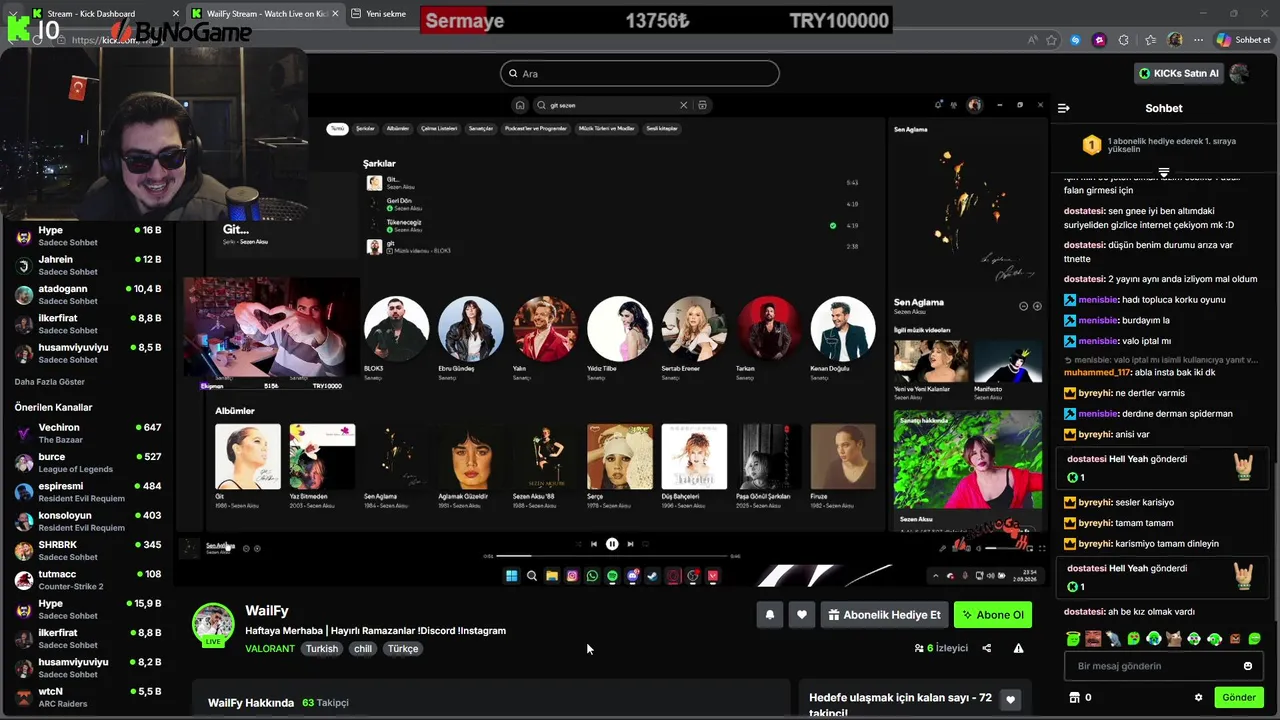The width and height of the screenshot is (1280, 720).
Task: Select the Tümü filter chip in Spotify
Action: click(x=338, y=129)
